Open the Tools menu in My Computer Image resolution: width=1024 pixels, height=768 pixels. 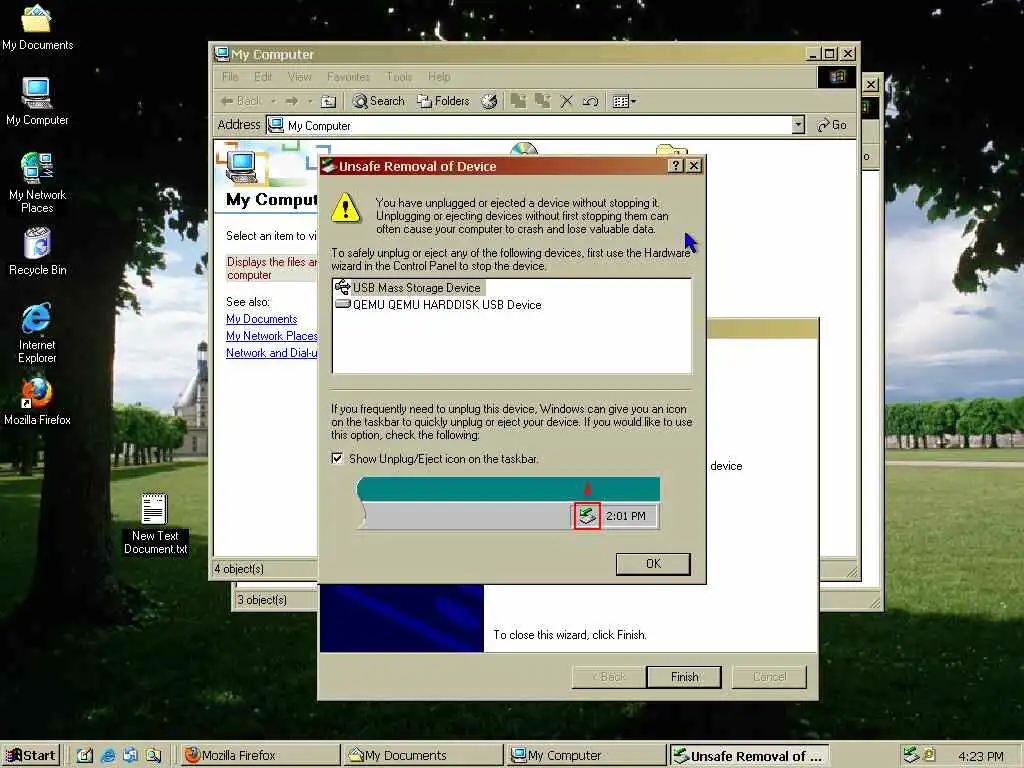tap(399, 76)
